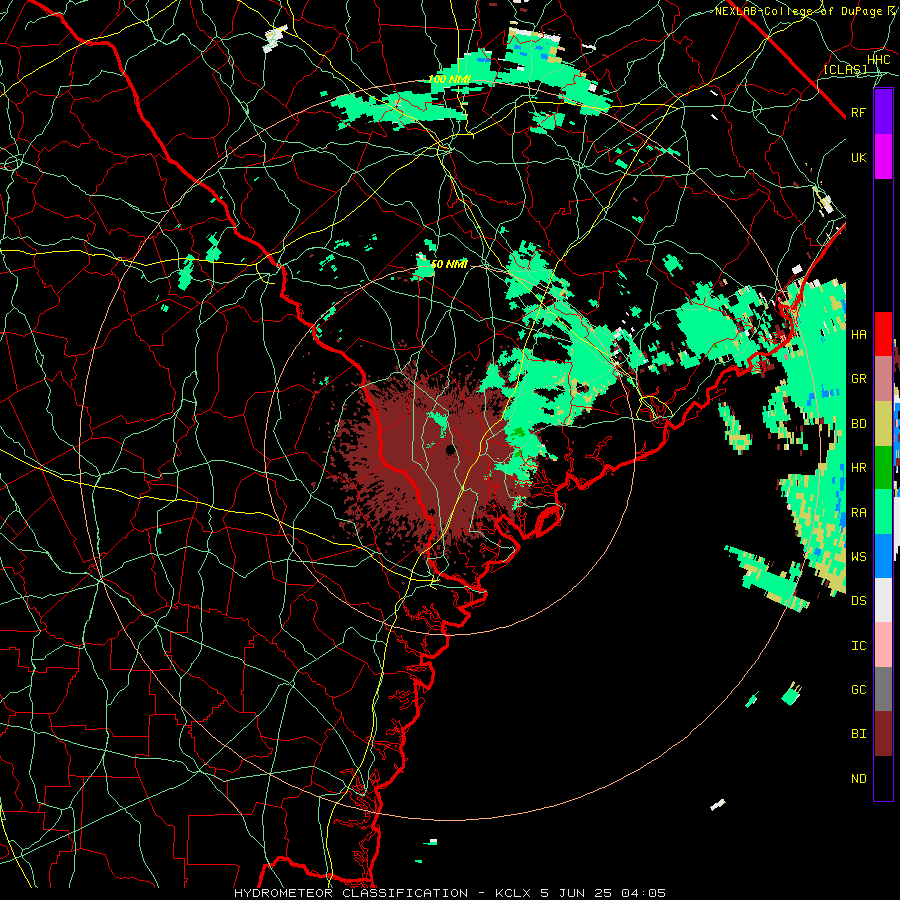900x900 pixels.
Task: Click the ND legend label
Action: pos(859,779)
